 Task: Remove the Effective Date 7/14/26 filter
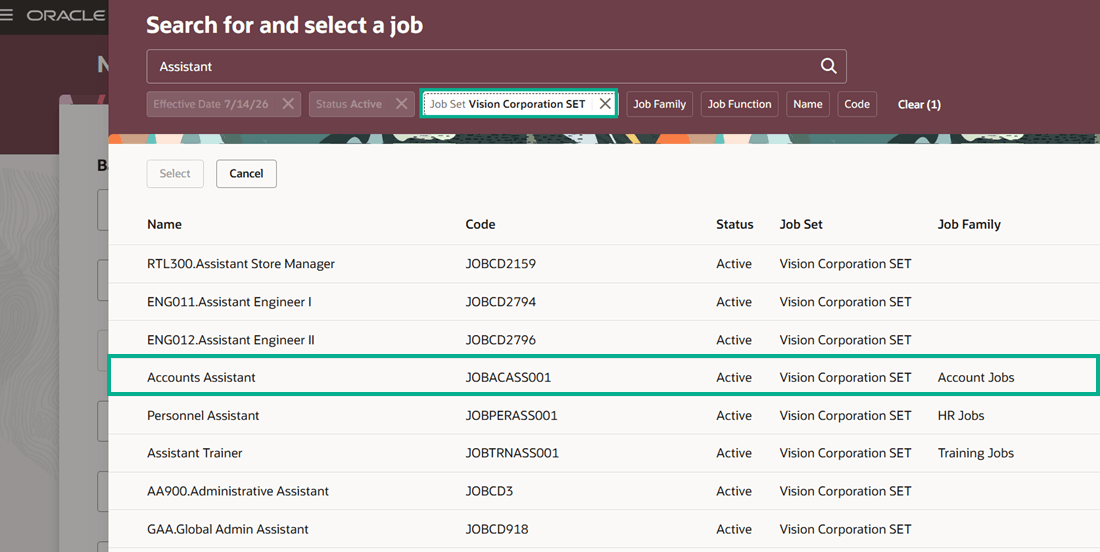coord(288,104)
